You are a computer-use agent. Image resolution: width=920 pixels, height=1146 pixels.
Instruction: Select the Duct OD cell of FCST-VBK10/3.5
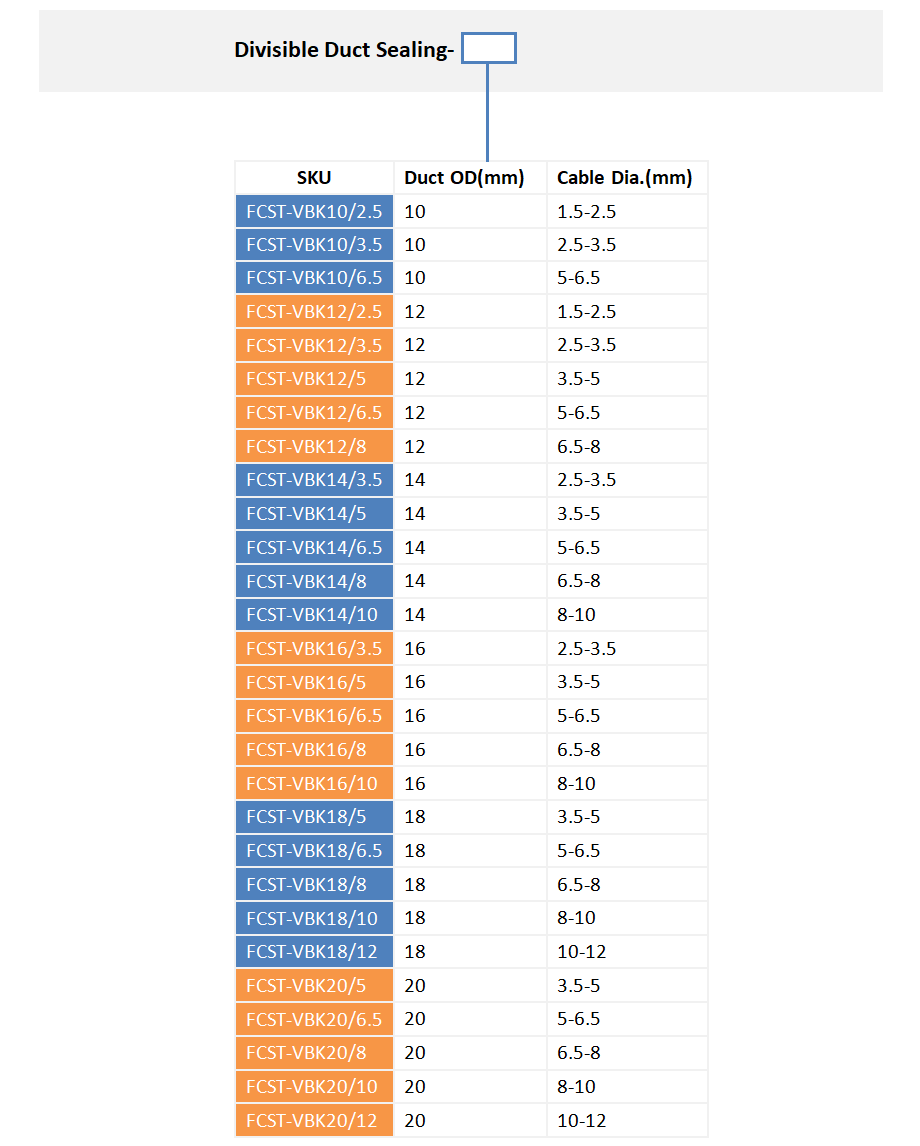(x=470, y=245)
